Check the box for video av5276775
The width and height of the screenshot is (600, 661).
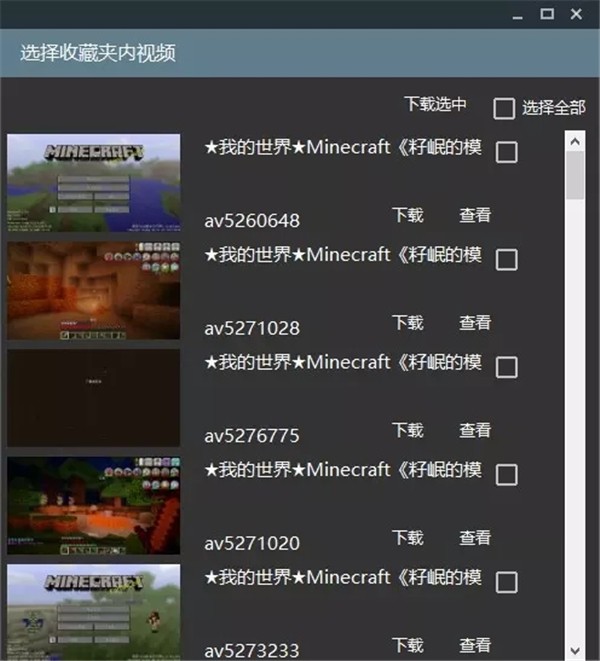pyautogui.click(x=506, y=367)
